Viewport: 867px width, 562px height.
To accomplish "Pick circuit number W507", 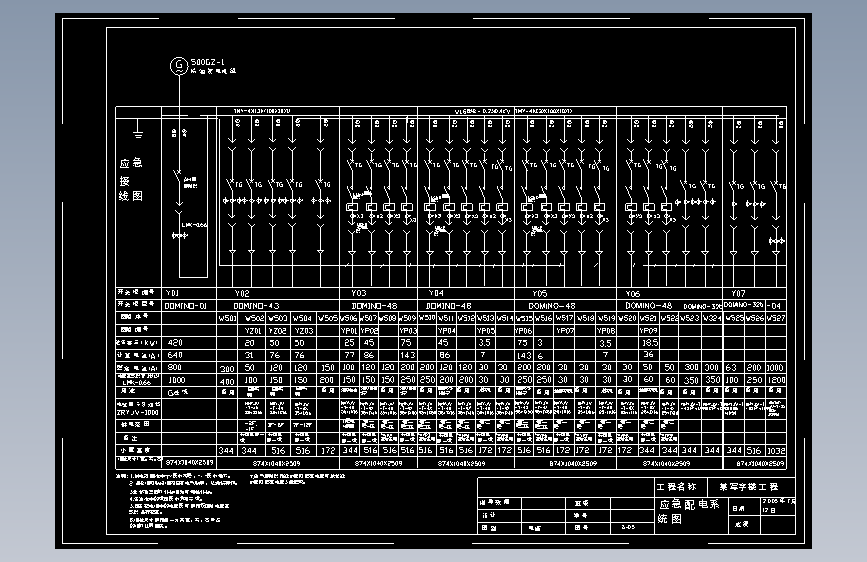I will (369, 318).
